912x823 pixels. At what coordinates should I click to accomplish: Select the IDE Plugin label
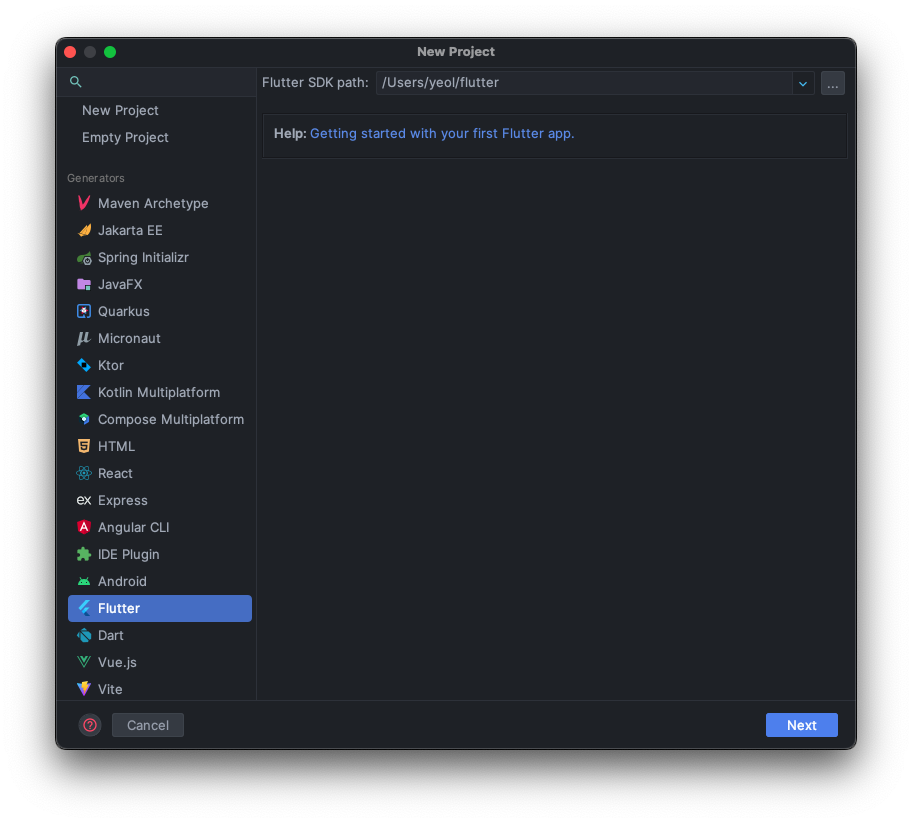(129, 554)
